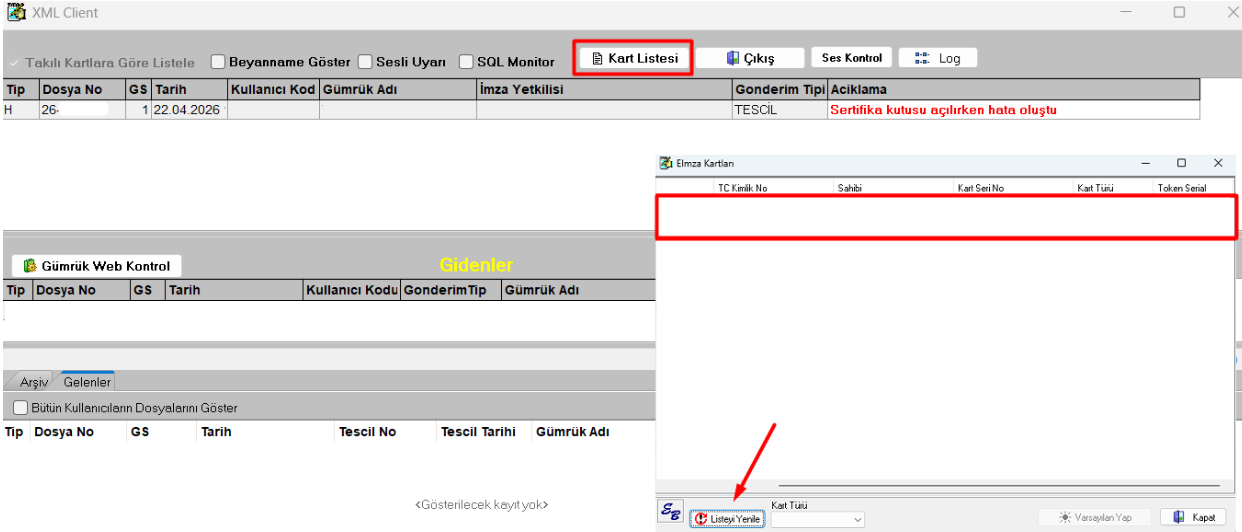The height and width of the screenshot is (532, 1242).
Task: Click the horizontal scrollbar in Elmza Kartları
Action: [x=998, y=486]
